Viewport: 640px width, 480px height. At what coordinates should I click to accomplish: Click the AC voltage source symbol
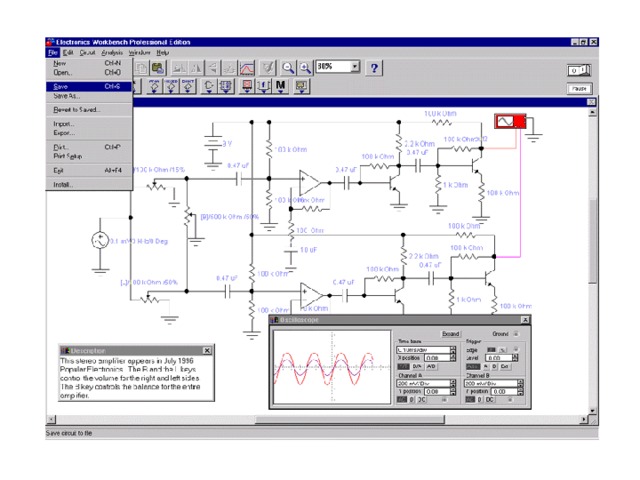(100, 240)
